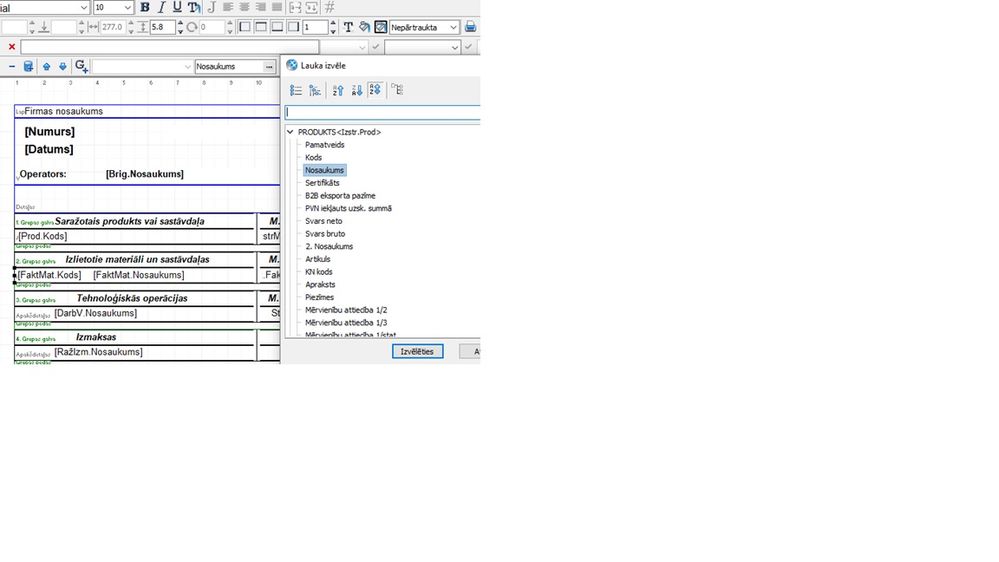
Task: Center align text
Action: tap(244, 7)
